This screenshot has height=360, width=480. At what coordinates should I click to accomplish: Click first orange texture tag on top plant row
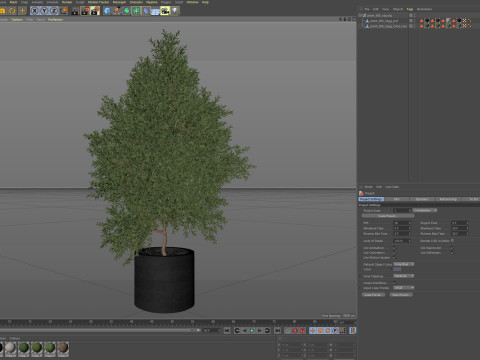coord(422,21)
